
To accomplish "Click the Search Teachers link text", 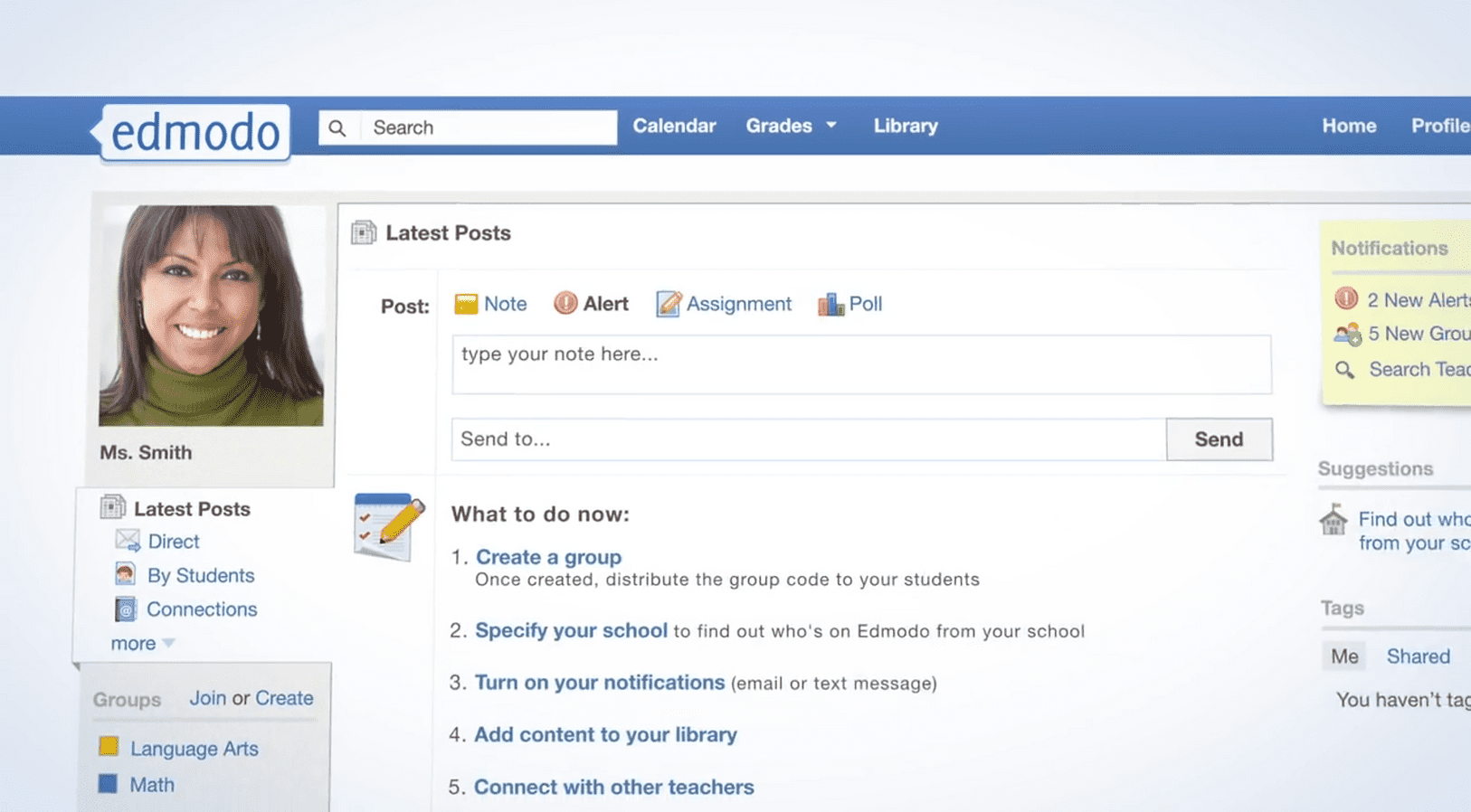I will coord(1420,369).
